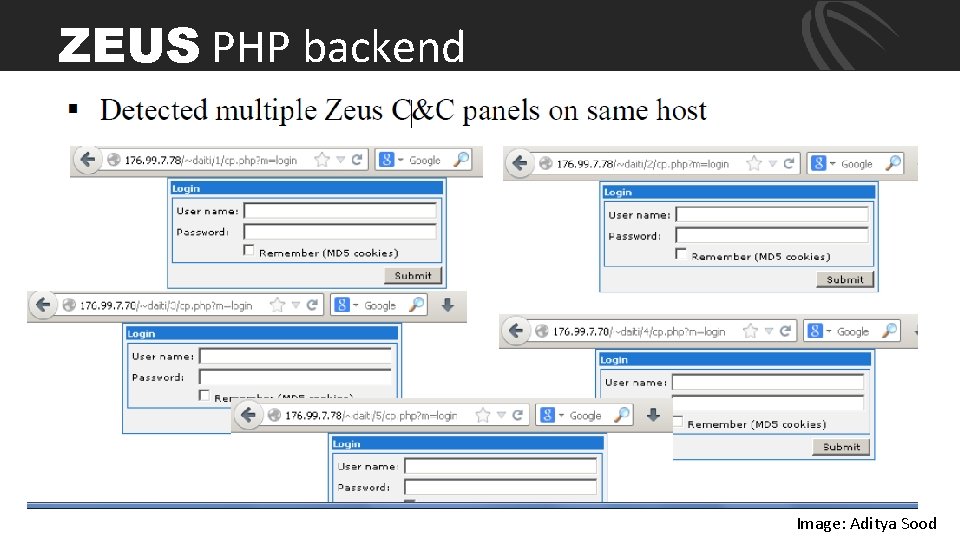Viewport: 960px width, 540px height.
Task: Submit the daiti/2 login form
Action: point(845,279)
